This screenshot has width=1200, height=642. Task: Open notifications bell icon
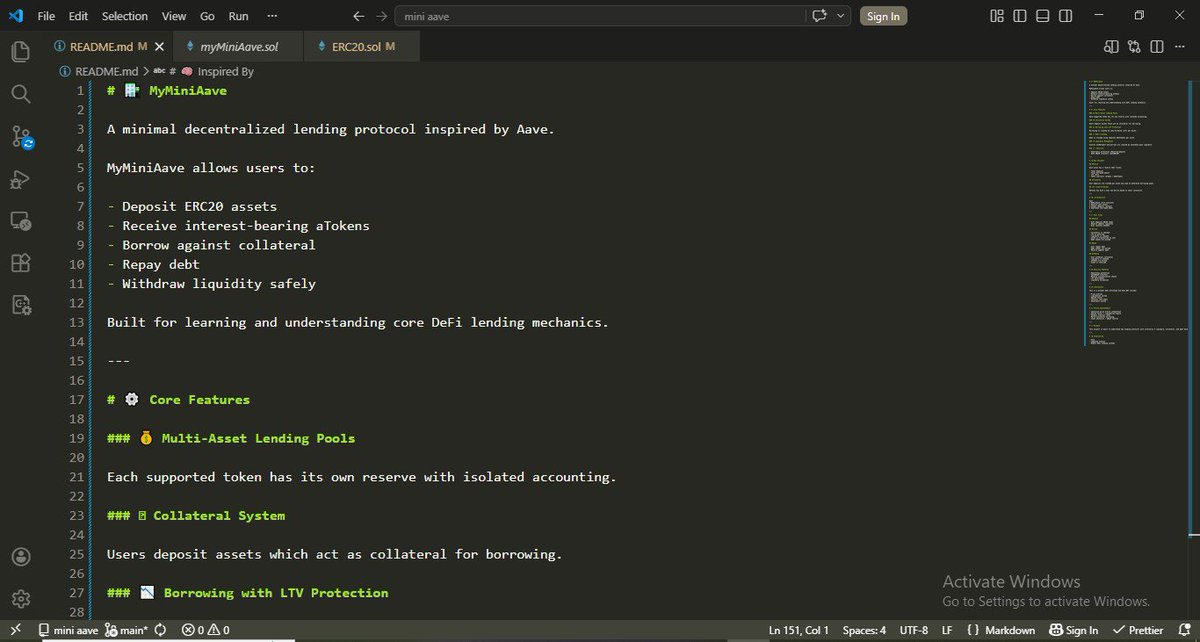coord(1184,630)
